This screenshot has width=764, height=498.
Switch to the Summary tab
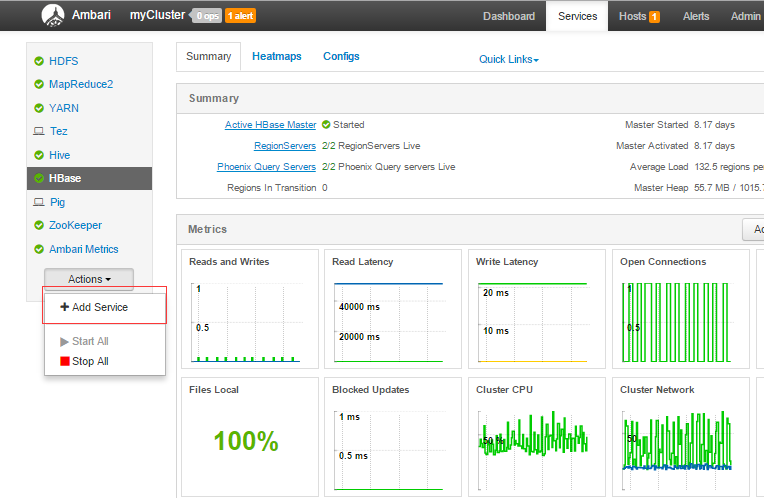(x=209, y=57)
